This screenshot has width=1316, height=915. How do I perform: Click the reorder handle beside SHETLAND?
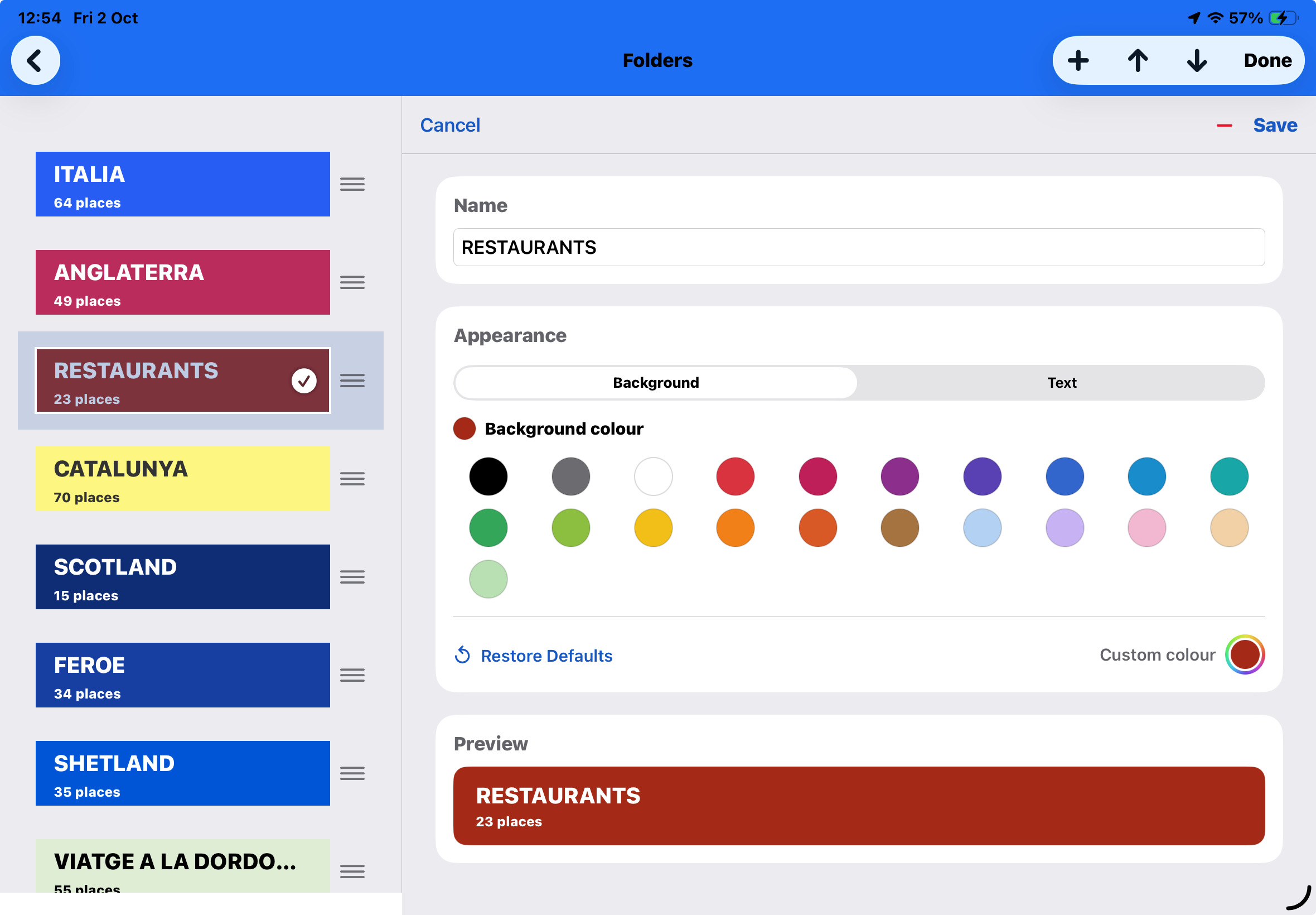click(x=352, y=773)
